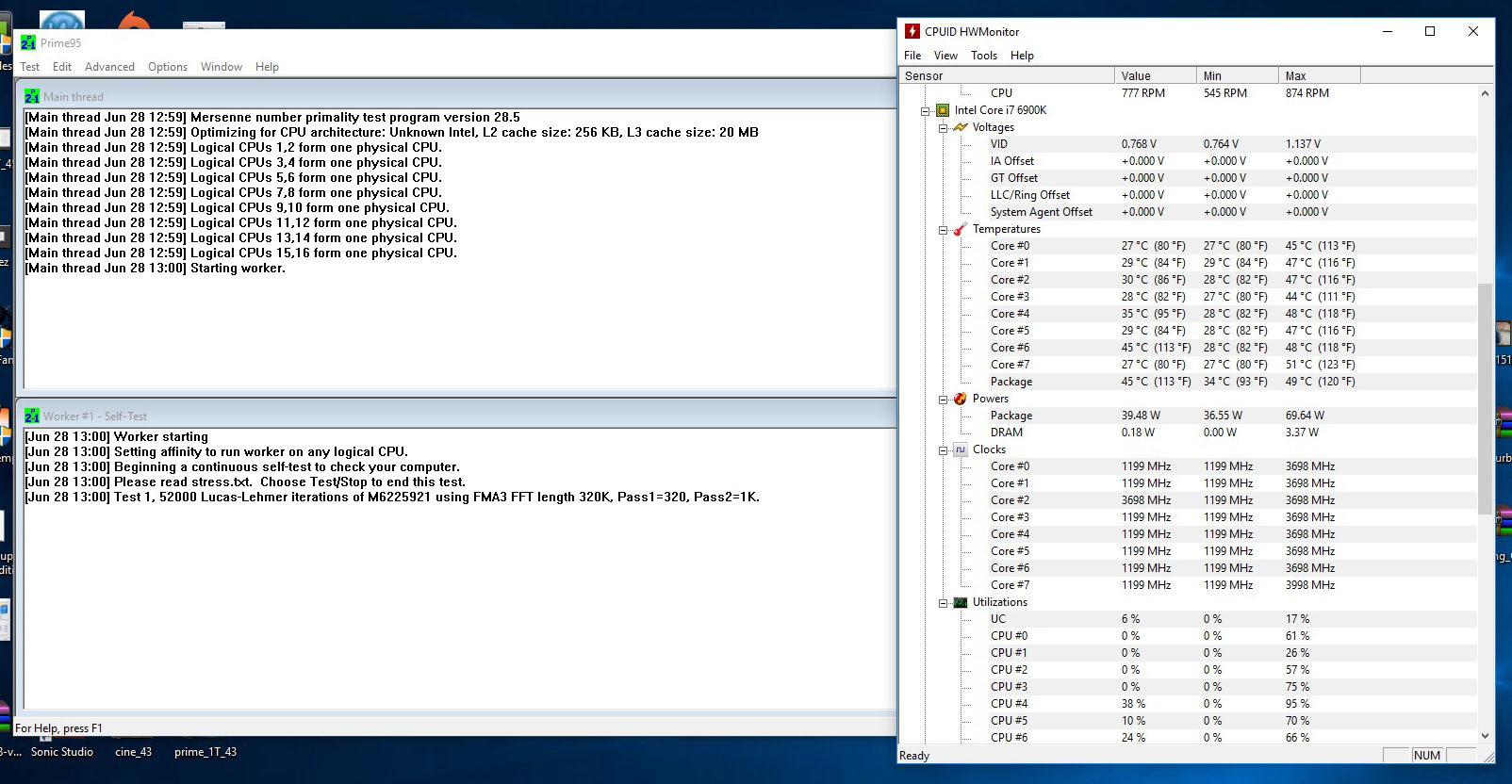Viewport: 1512px width, 784px height.
Task: Open the Prime95 Advanced menu
Action: pos(109,67)
